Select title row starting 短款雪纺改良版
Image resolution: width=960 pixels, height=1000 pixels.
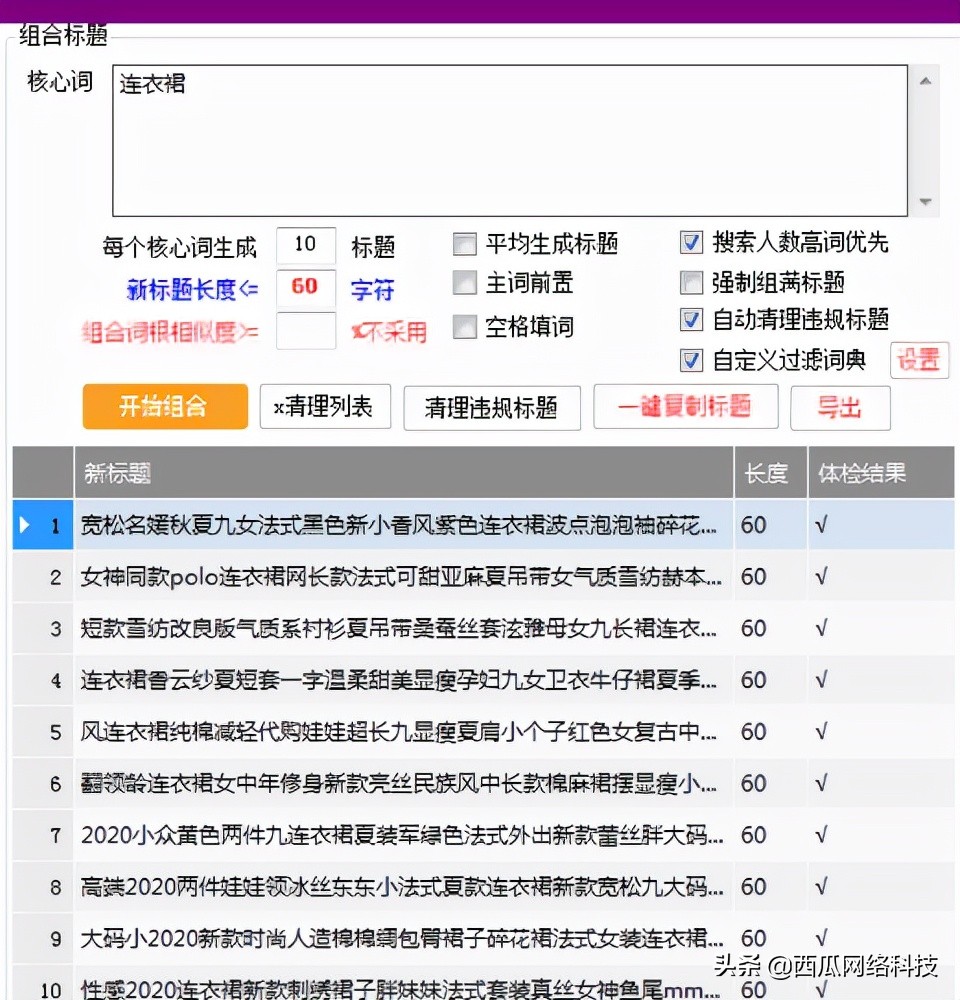tap(404, 628)
